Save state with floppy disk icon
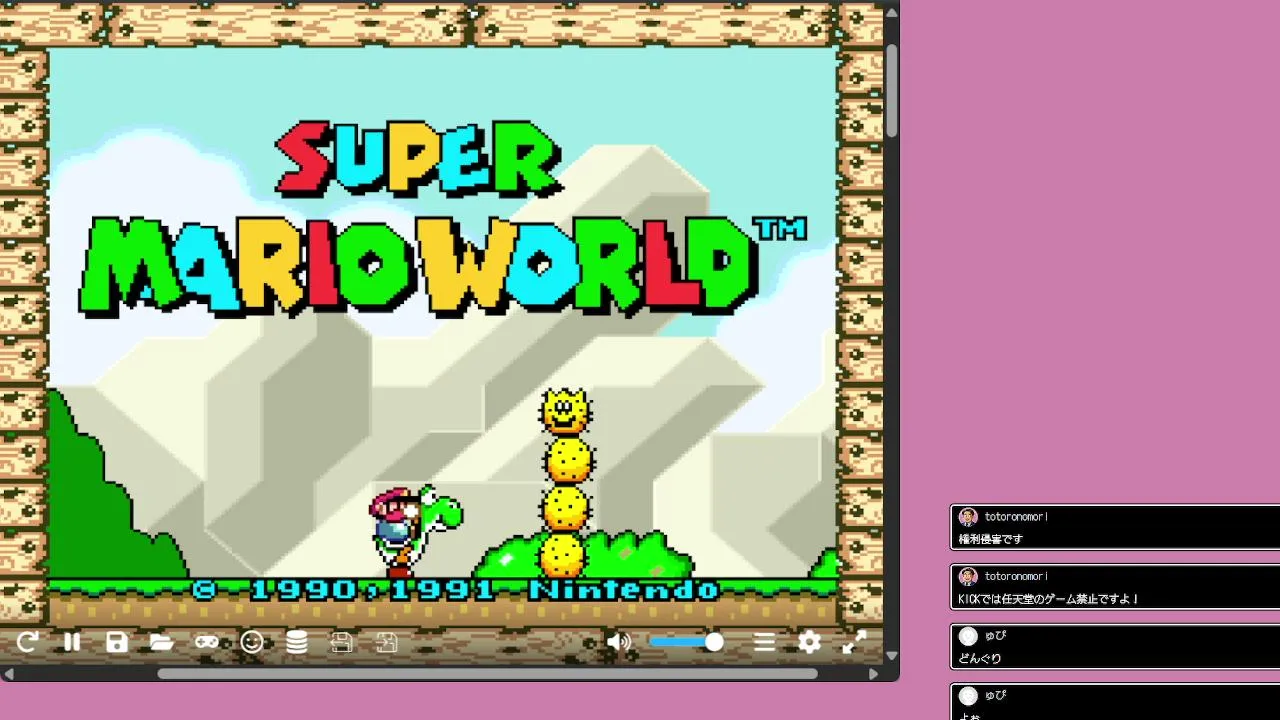The height and width of the screenshot is (720, 1280). pos(117,642)
